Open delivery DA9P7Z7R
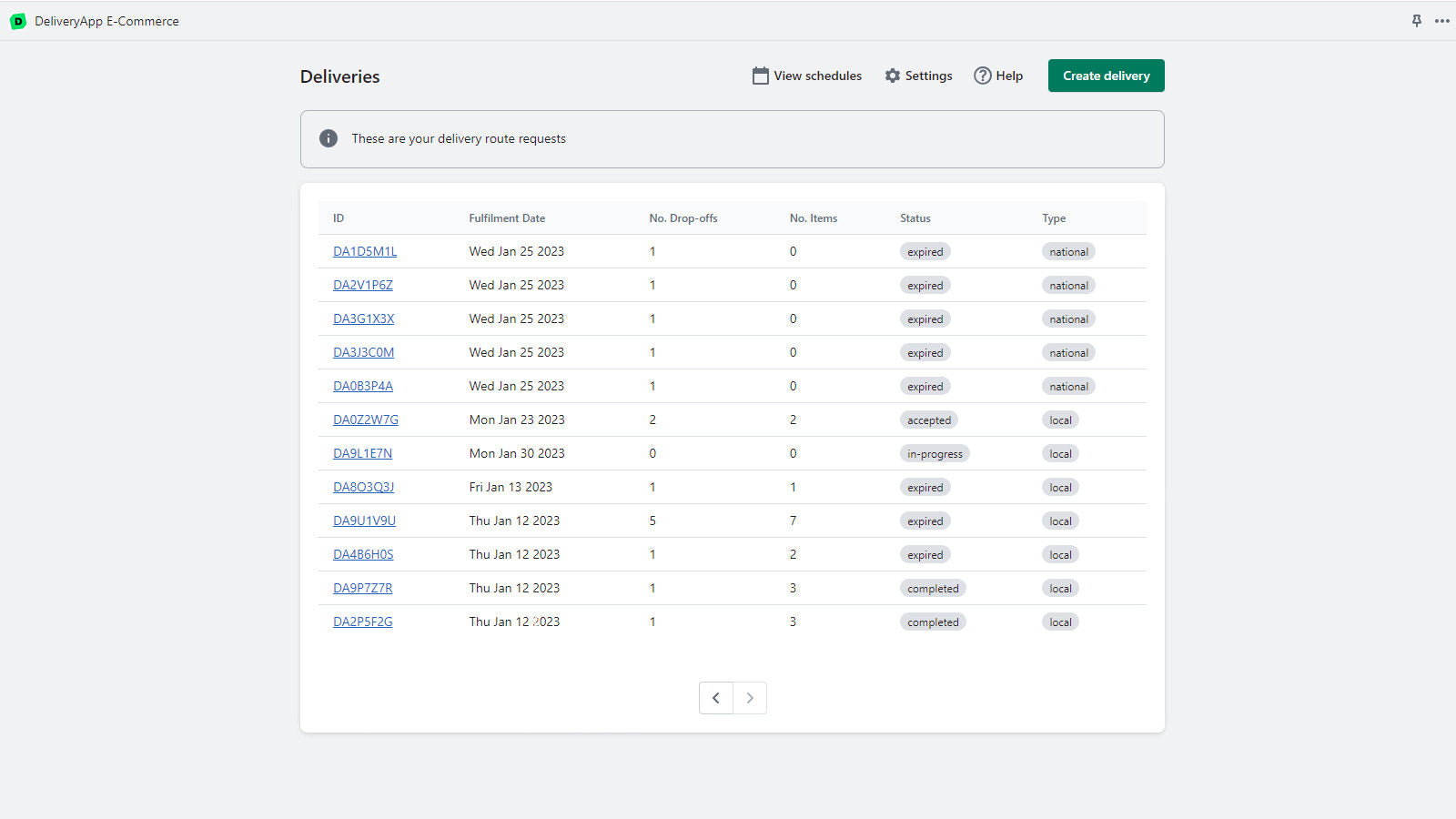 363,588
